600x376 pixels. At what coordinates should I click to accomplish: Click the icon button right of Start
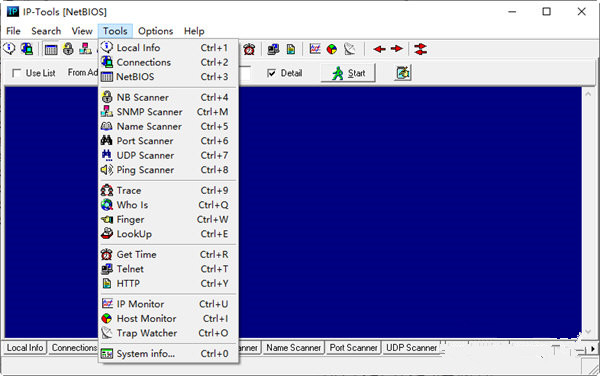(403, 73)
